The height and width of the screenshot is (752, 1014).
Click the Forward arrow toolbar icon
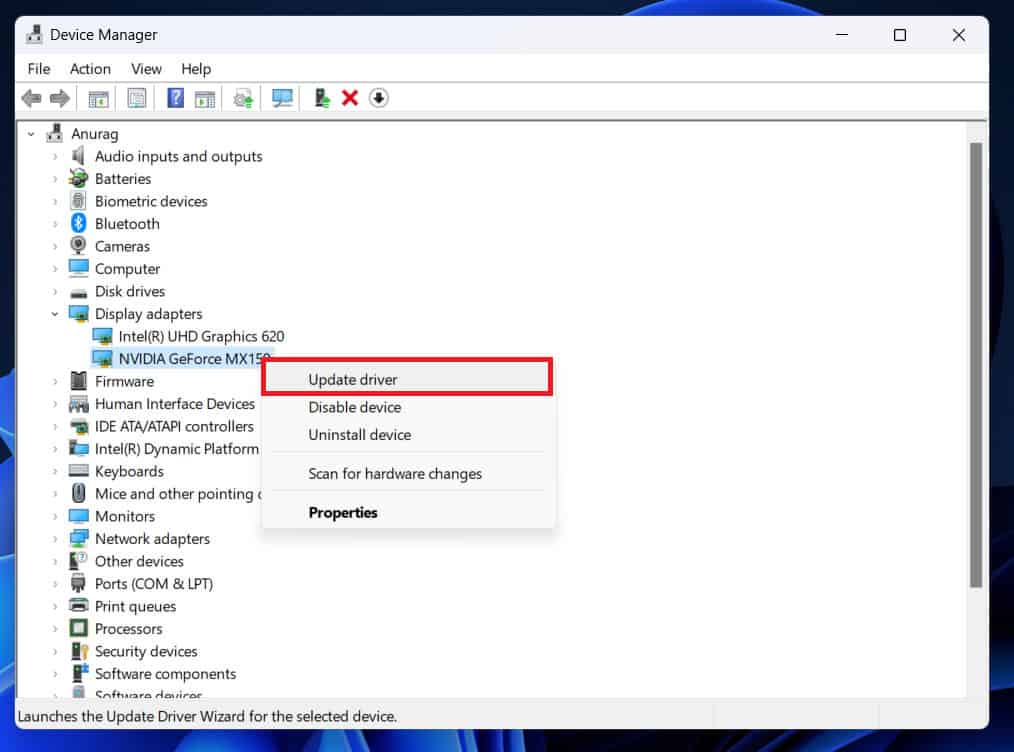[59, 98]
